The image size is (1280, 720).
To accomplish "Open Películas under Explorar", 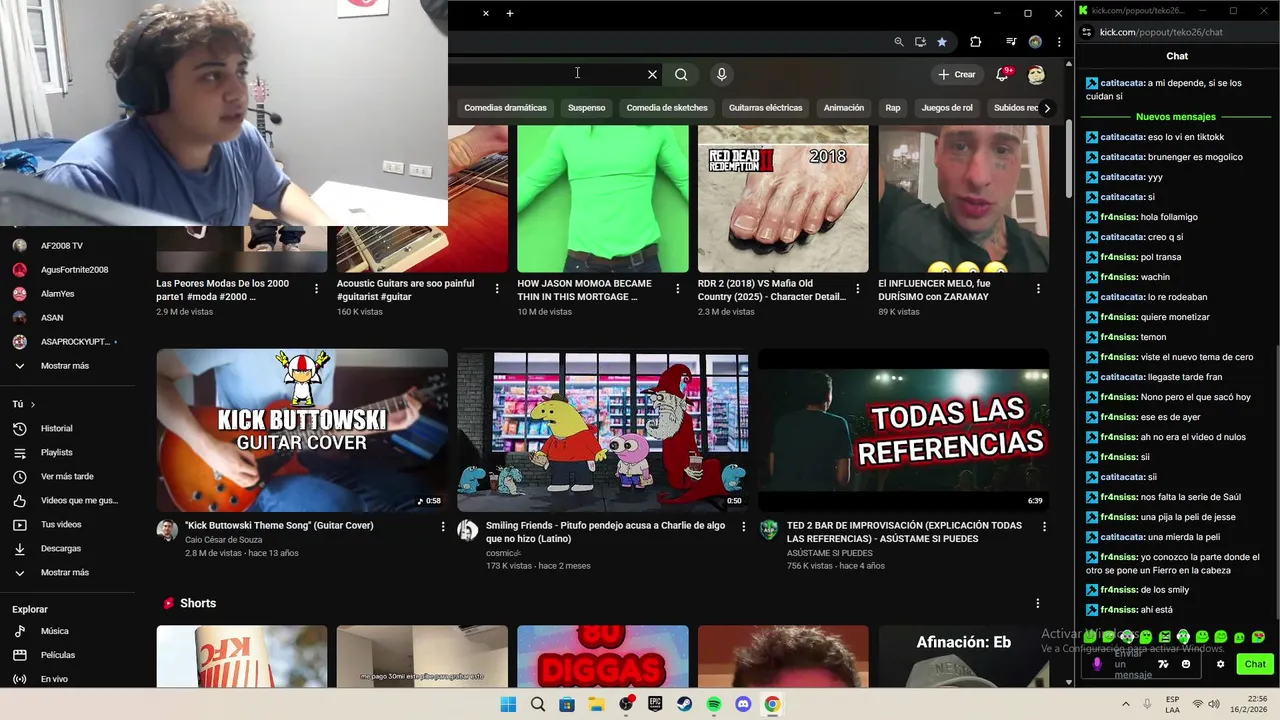I will pyautogui.click(x=58, y=655).
